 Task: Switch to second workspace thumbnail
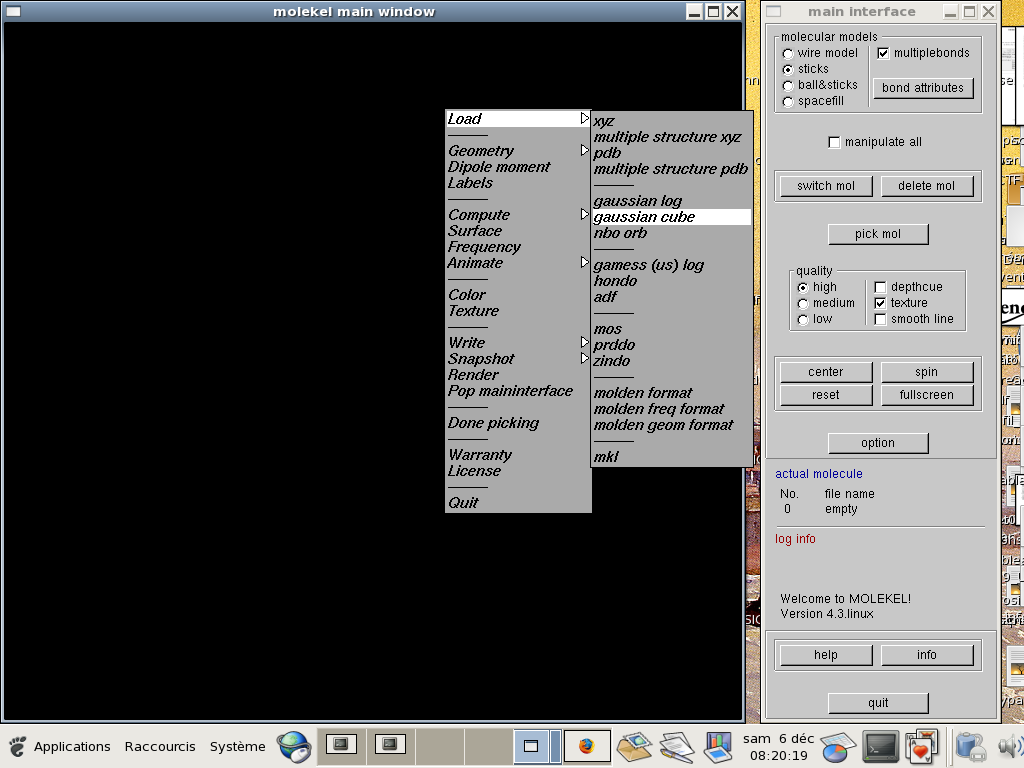point(390,745)
